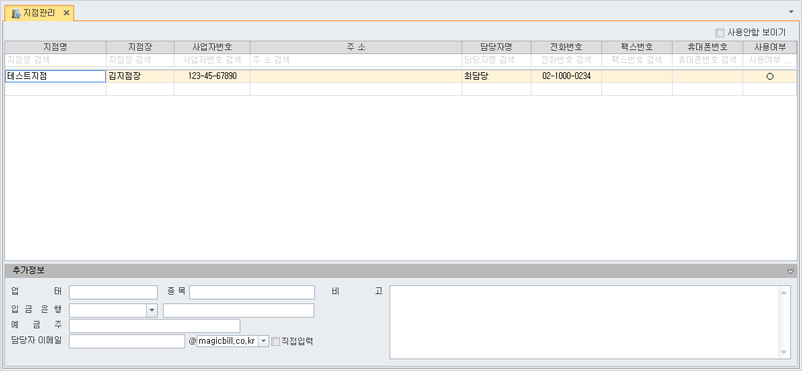Sort by 지점명 column header
802x371 pixels.
click(x=56, y=47)
